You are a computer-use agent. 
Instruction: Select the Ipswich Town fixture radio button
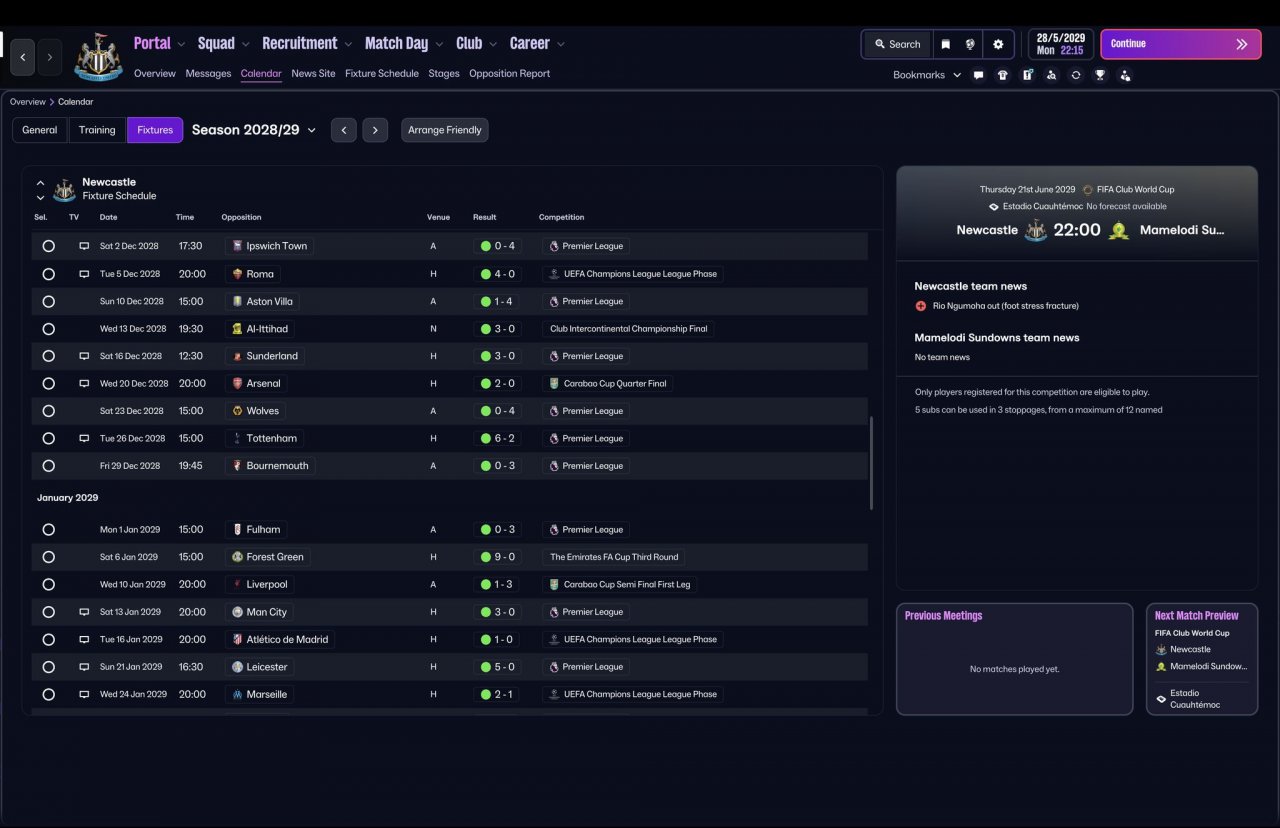(48, 246)
